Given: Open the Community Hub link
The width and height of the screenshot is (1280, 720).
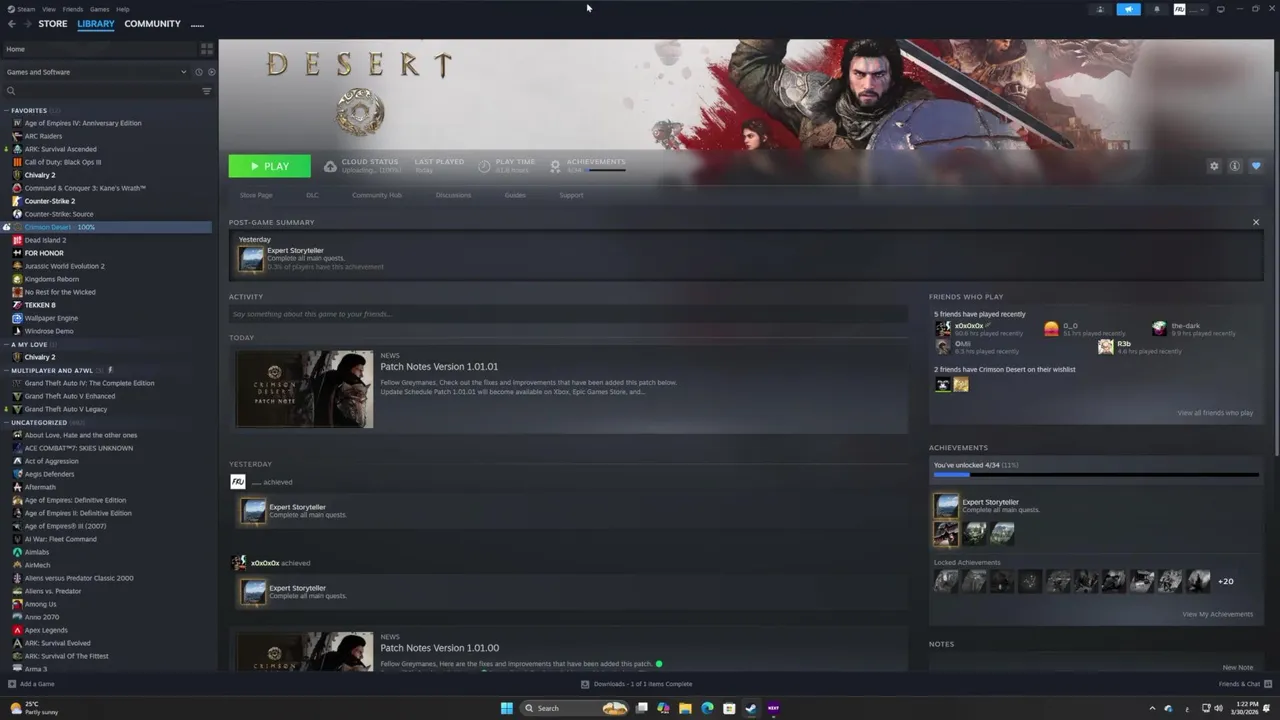Looking at the screenshot, I should coord(377,195).
